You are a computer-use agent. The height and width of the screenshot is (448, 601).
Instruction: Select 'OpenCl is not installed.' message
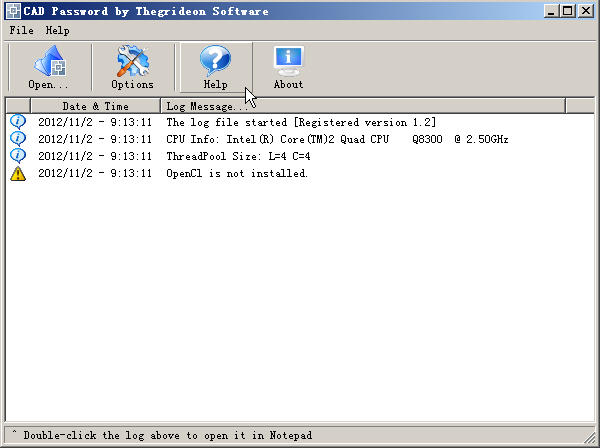point(237,174)
